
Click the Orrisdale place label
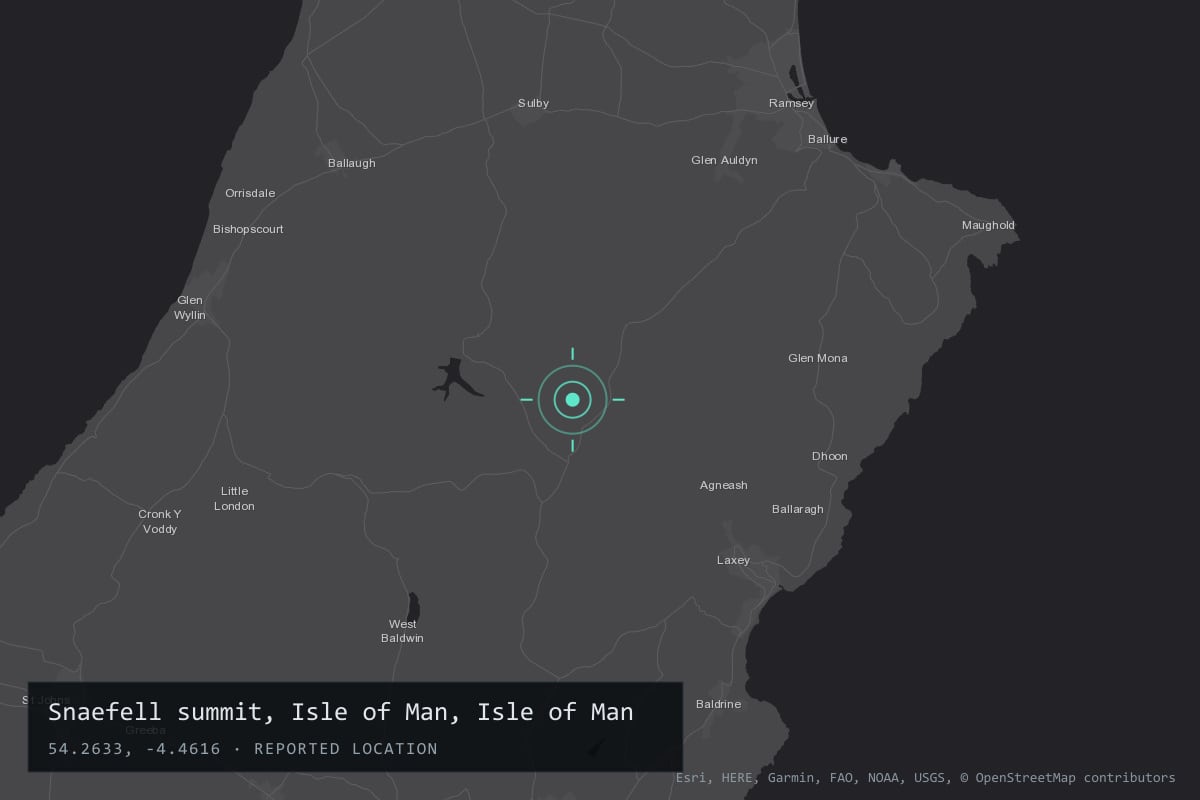(x=250, y=193)
